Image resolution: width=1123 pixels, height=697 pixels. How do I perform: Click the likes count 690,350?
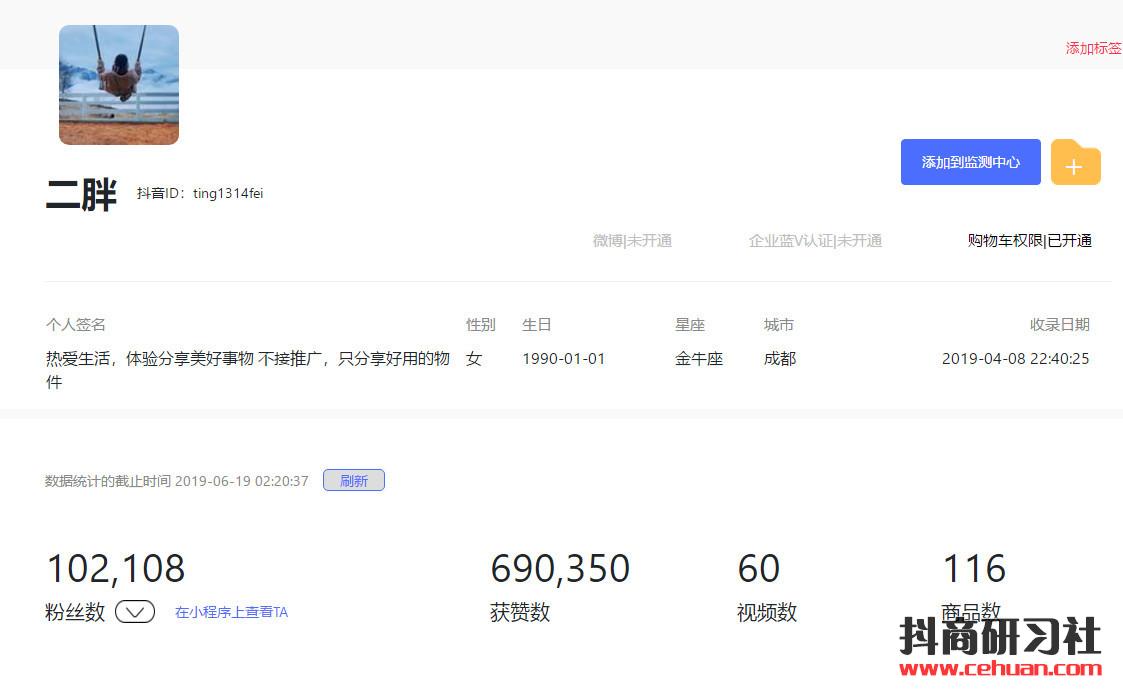[x=560, y=569]
